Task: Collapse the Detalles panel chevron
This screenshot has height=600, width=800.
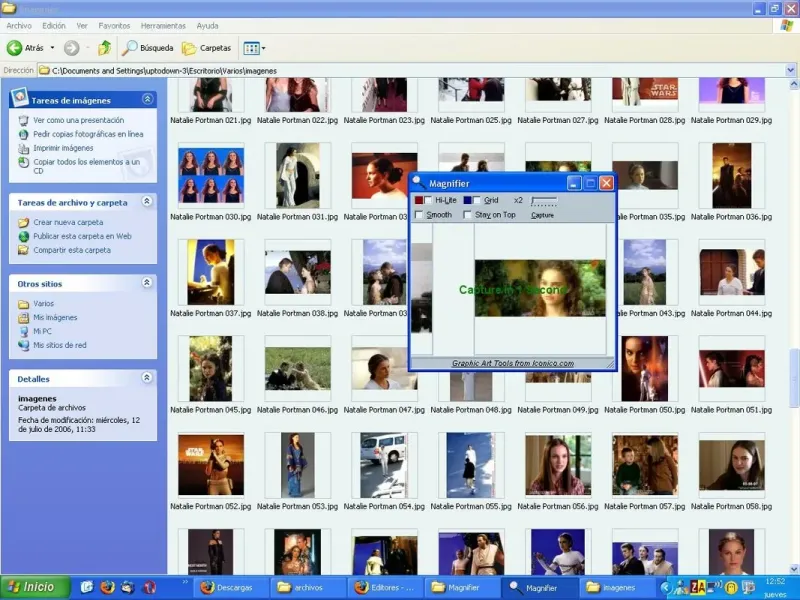Action: (147, 378)
